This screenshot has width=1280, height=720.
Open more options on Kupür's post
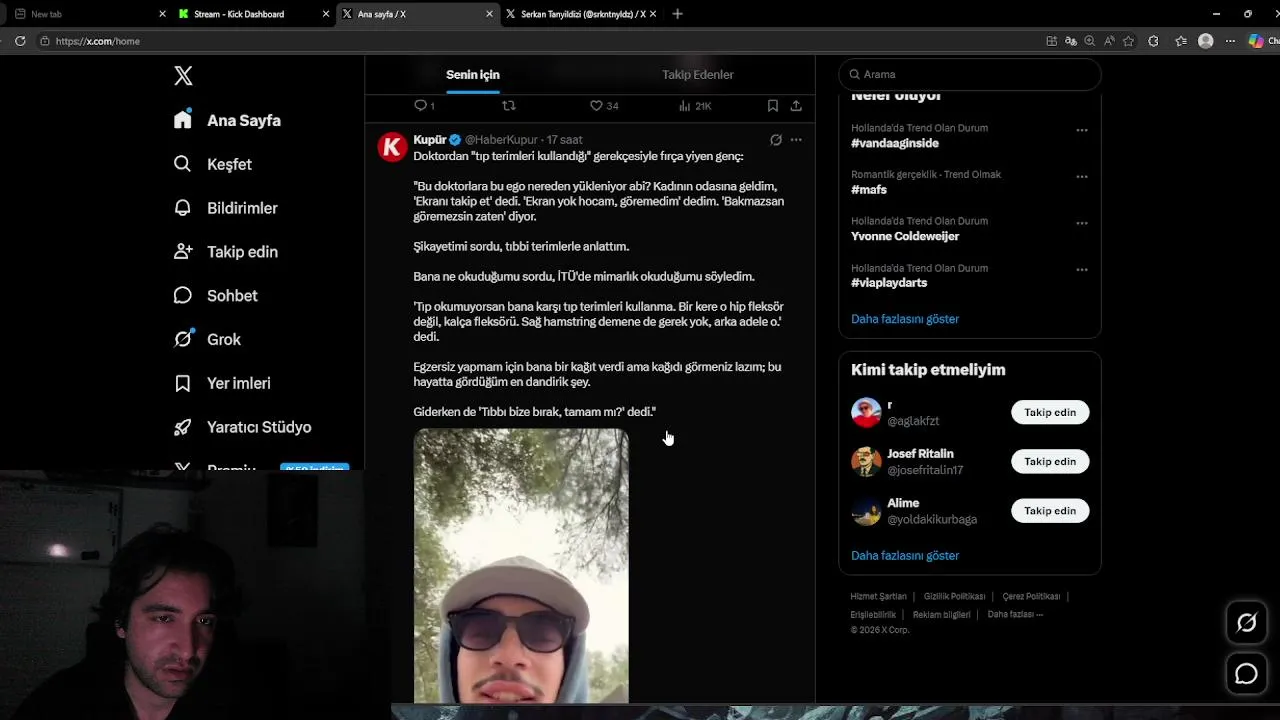pyautogui.click(x=796, y=140)
